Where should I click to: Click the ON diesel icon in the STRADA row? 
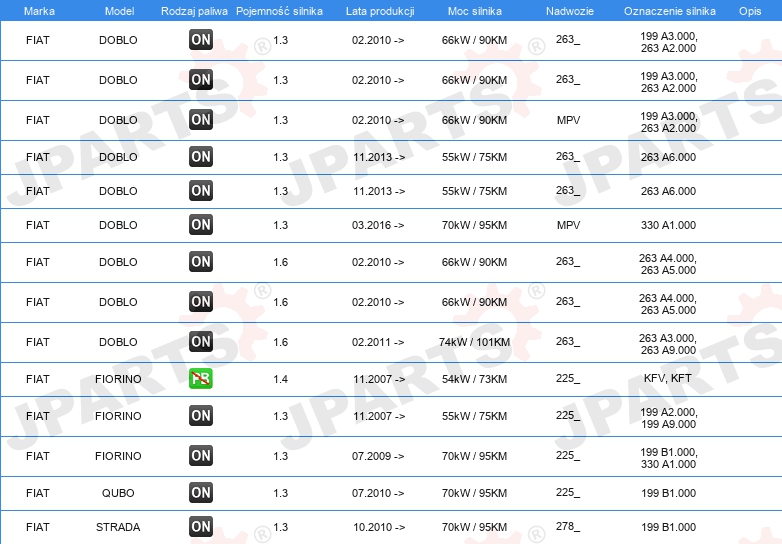(x=201, y=527)
